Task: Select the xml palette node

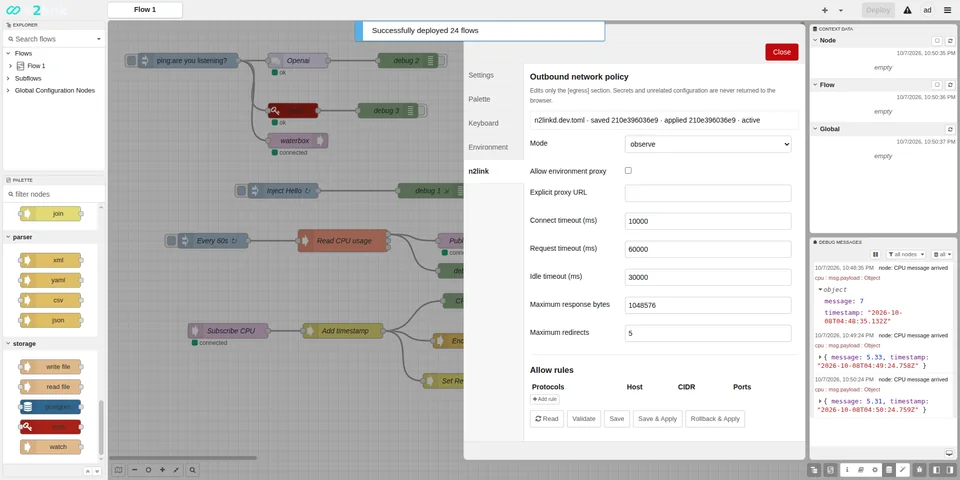Action: click(x=51, y=260)
